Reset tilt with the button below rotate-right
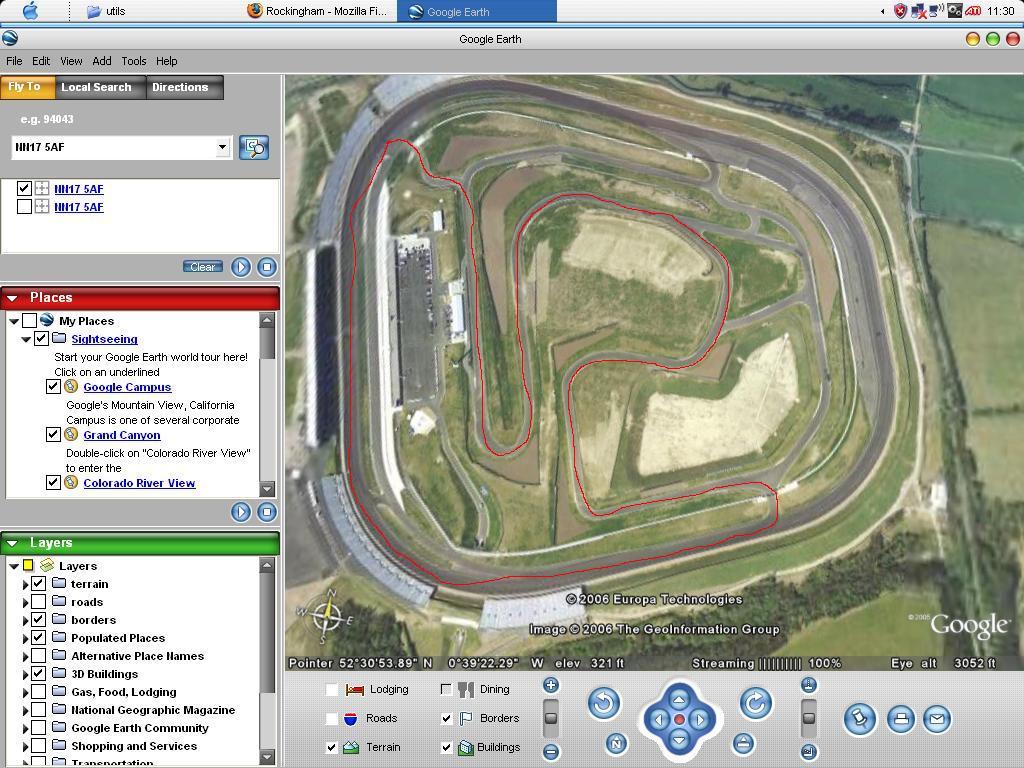This screenshot has width=1024, height=768. click(x=743, y=743)
